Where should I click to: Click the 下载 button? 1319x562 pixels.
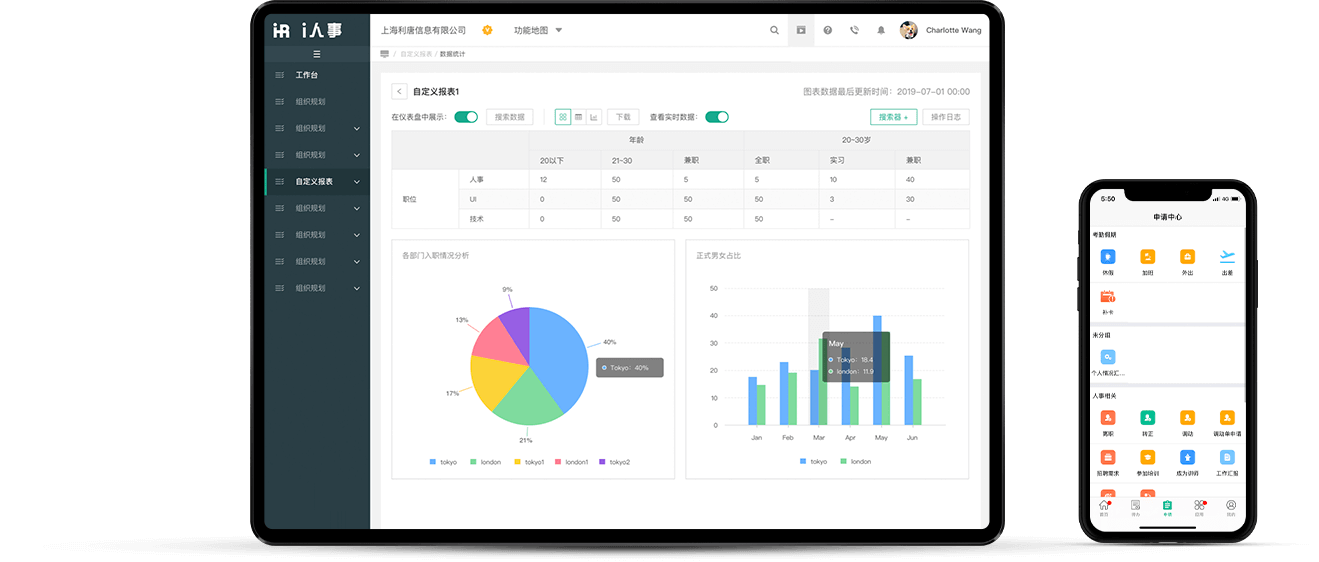[x=624, y=117]
